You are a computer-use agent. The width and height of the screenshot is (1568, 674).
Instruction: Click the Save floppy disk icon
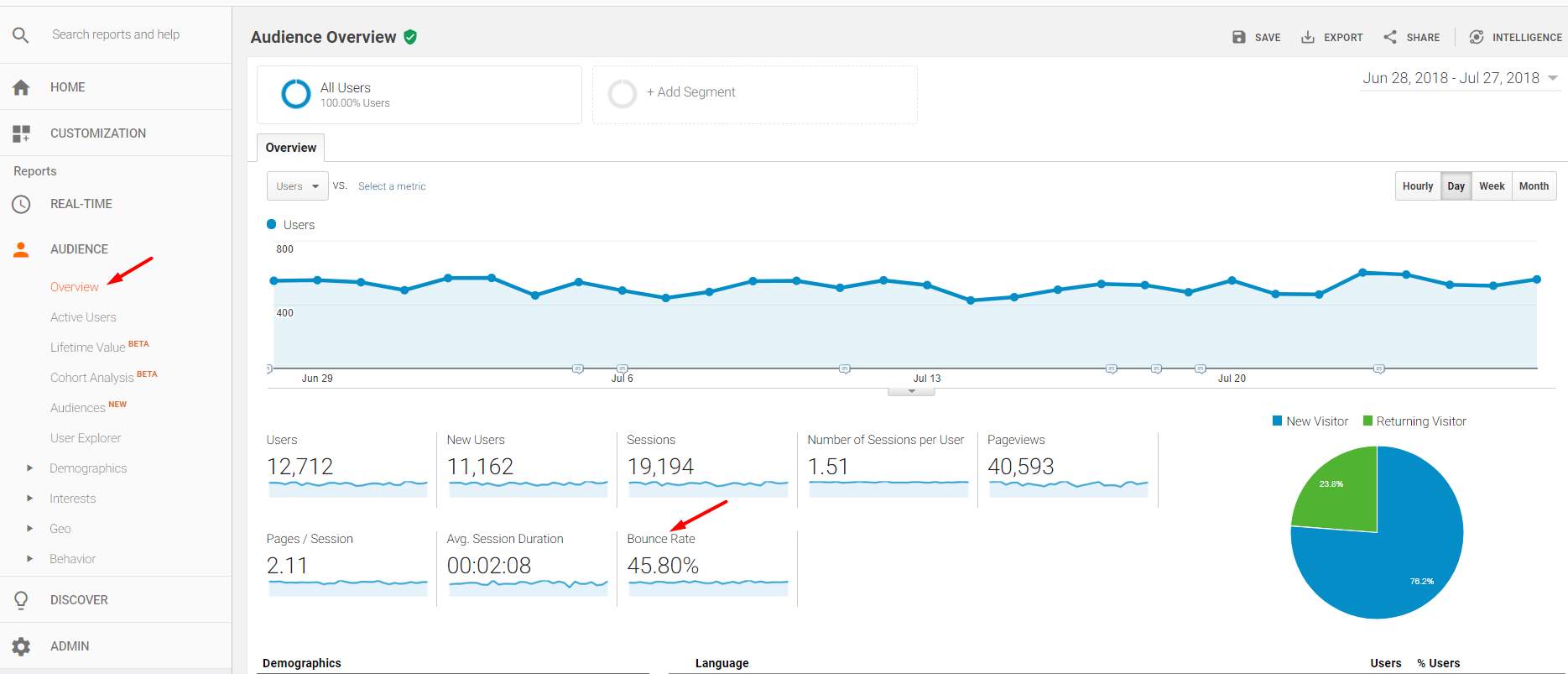click(x=1238, y=37)
